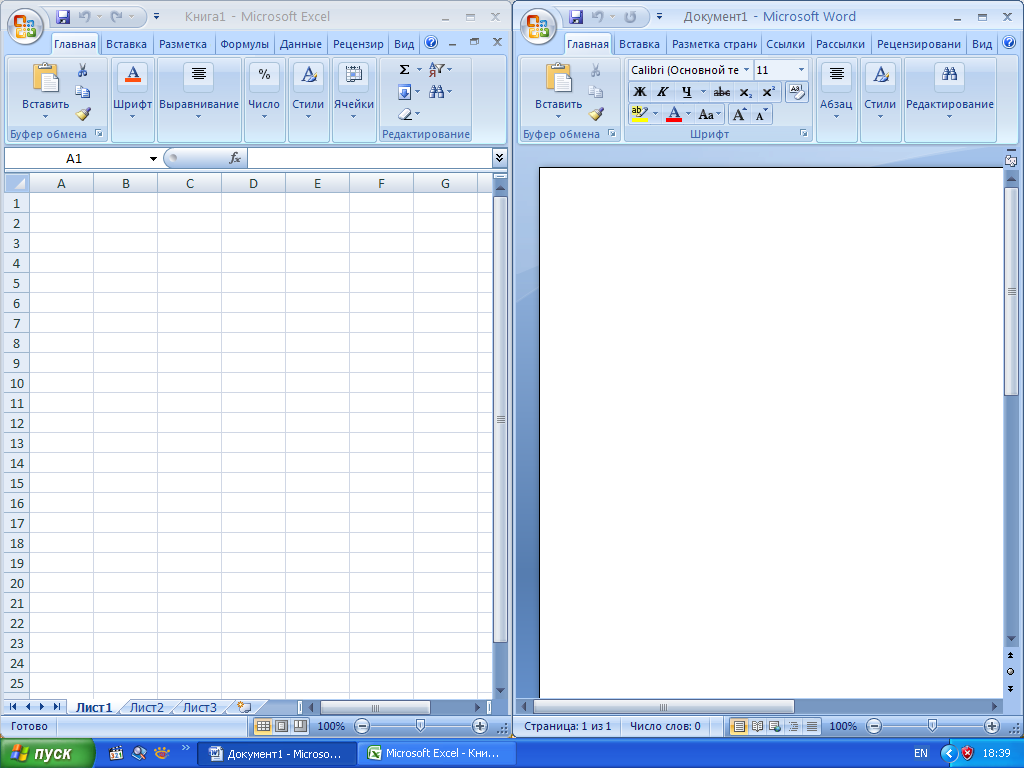This screenshot has height=768, width=1024.
Task: Copy selection in Excel clipboard group
Action: coord(83,92)
